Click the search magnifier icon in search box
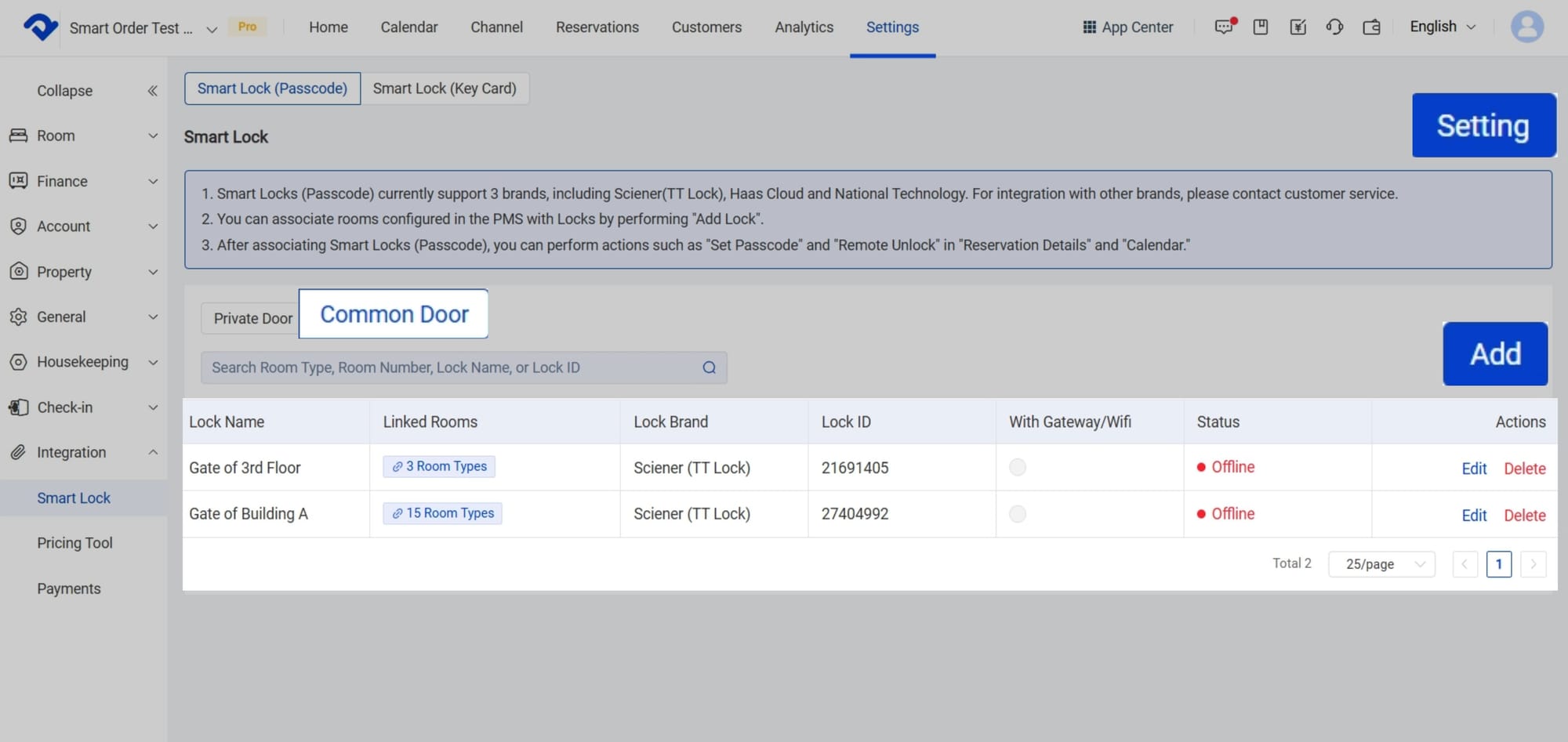Image resolution: width=1568 pixels, height=742 pixels. click(x=709, y=367)
